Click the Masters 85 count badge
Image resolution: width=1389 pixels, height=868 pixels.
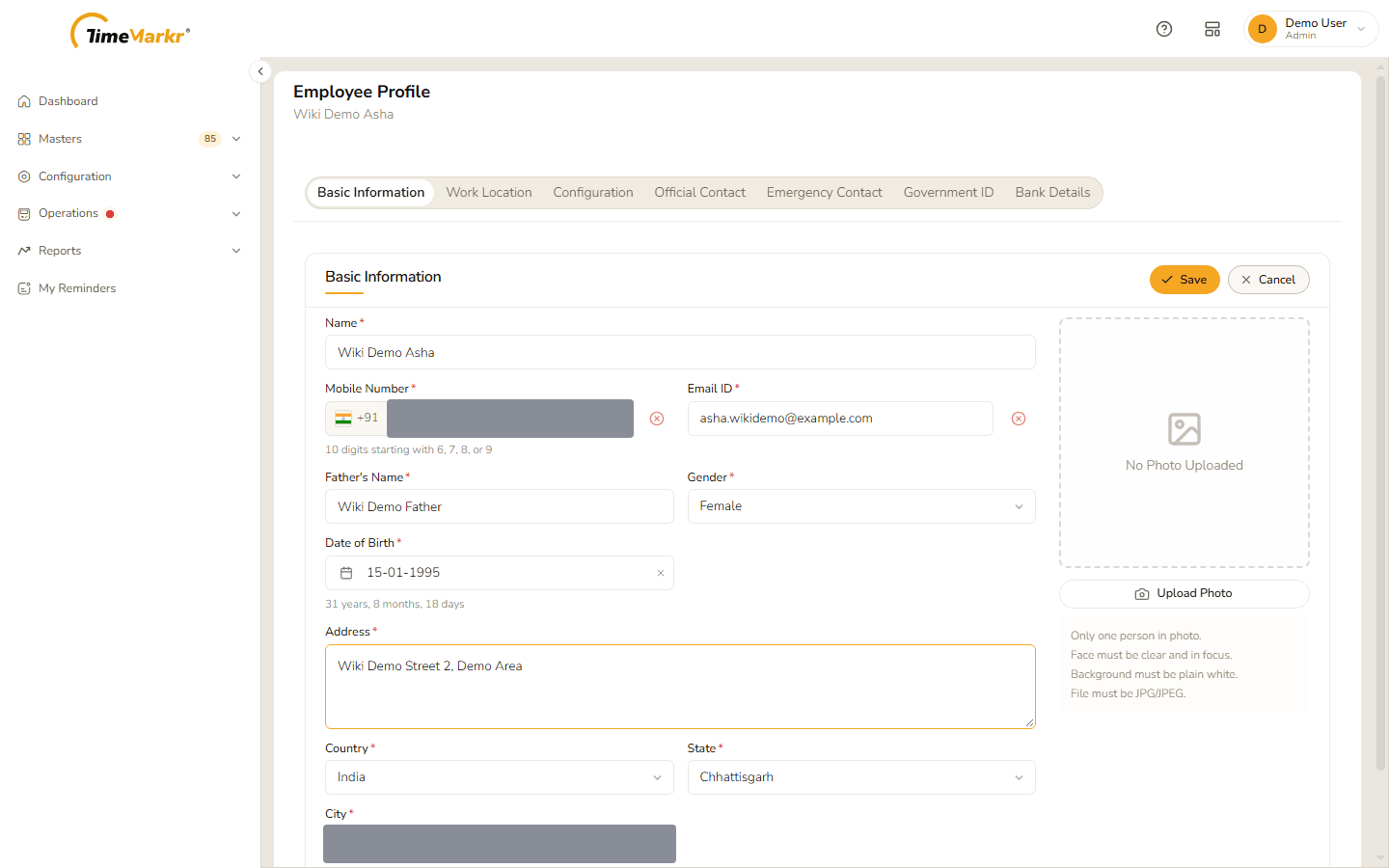pyautogui.click(x=210, y=139)
